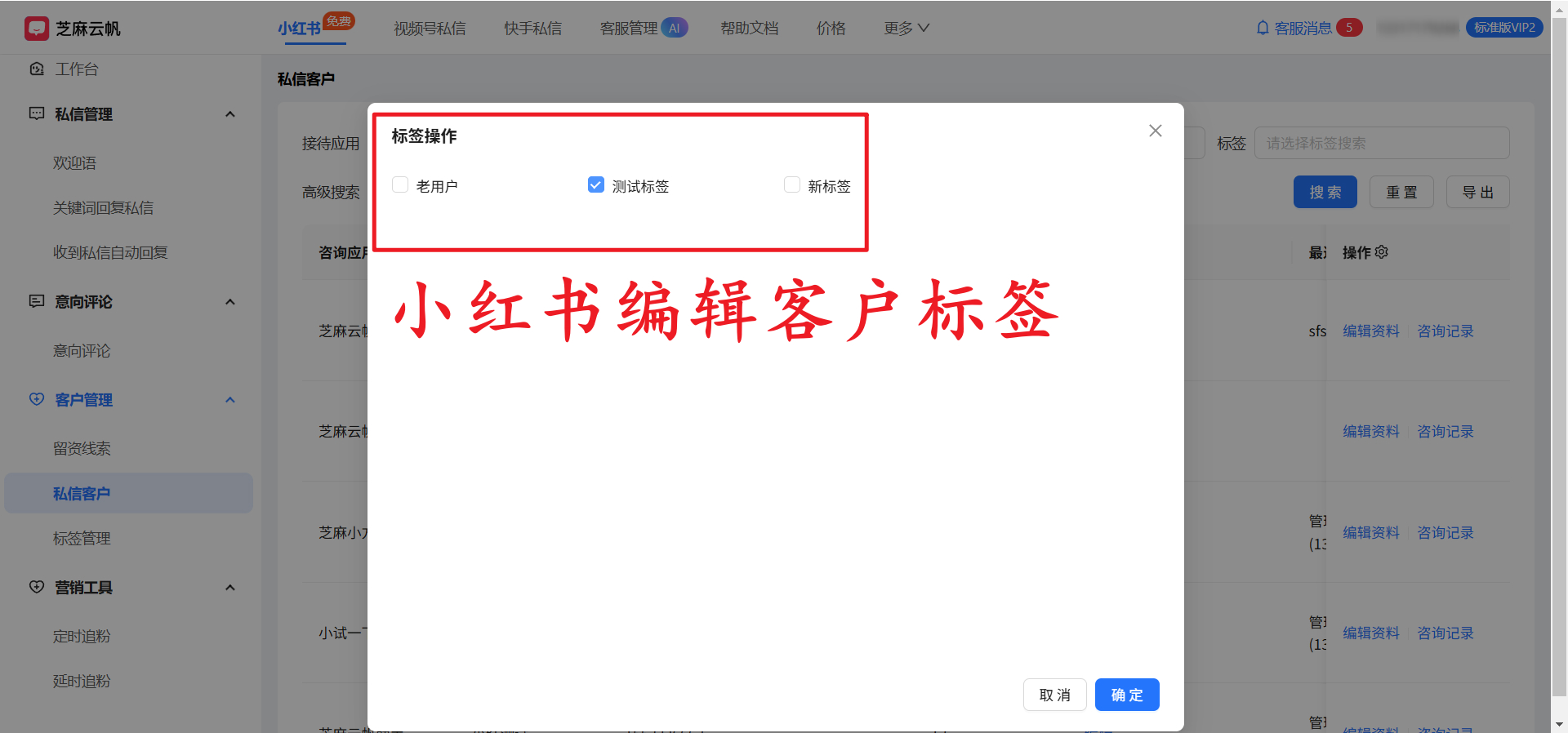Screen dimensions: 1568x733
Task: Open the 帮助文档 menu item
Action: click(x=749, y=29)
